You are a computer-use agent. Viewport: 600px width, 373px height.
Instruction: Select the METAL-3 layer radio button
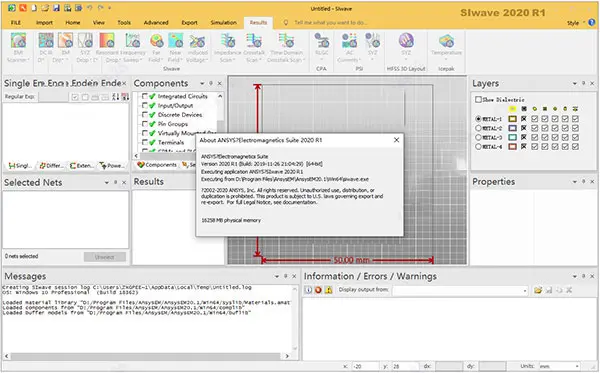[478, 137]
